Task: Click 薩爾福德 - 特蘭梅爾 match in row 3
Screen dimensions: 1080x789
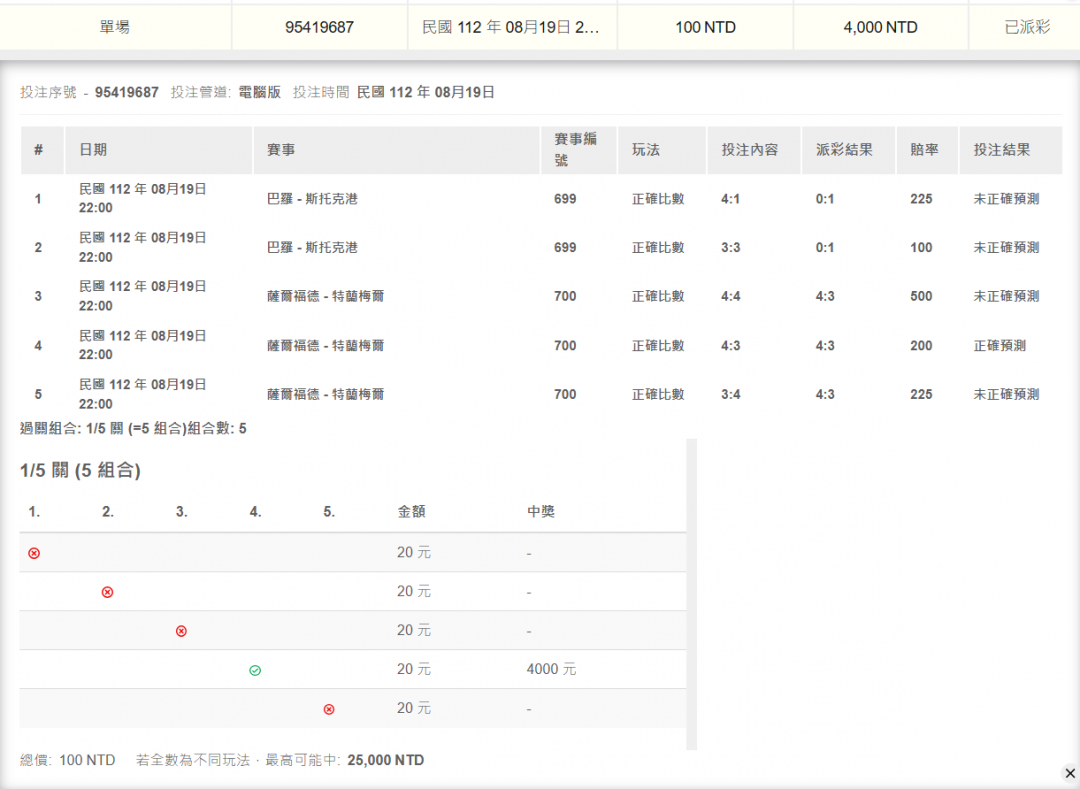Action: (326, 297)
